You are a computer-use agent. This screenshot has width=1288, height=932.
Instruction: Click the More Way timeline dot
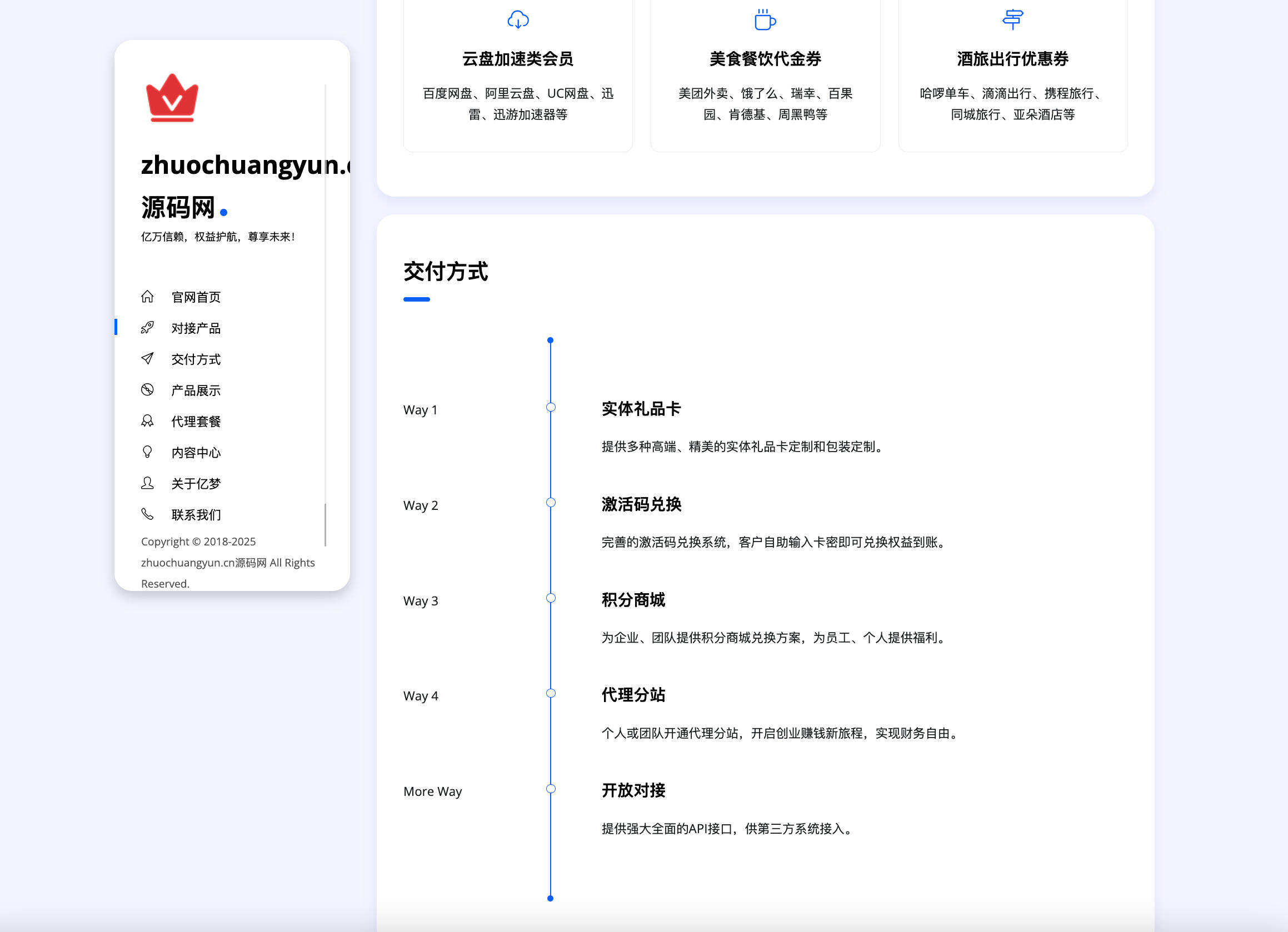(550, 788)
